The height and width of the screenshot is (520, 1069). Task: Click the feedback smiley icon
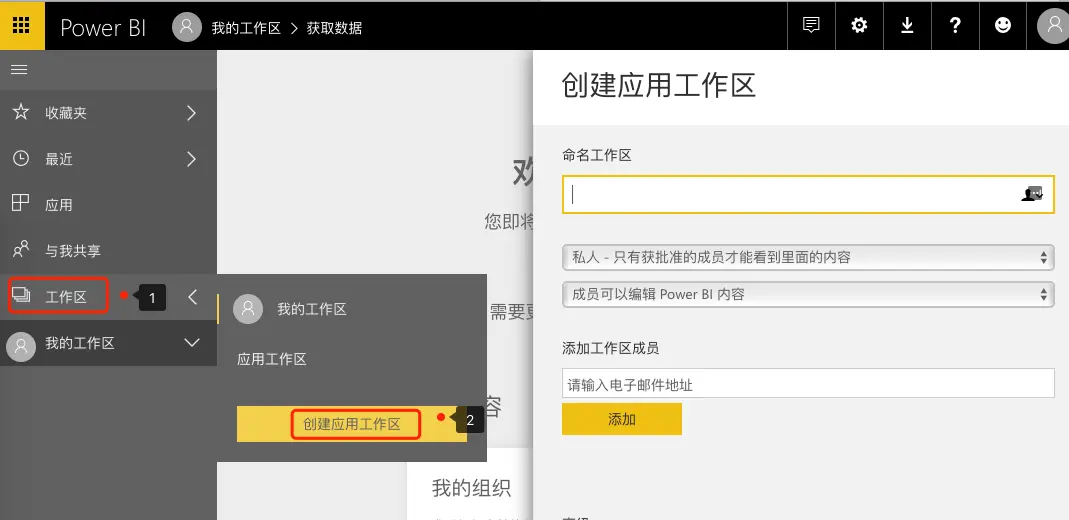click(1003, 26)
